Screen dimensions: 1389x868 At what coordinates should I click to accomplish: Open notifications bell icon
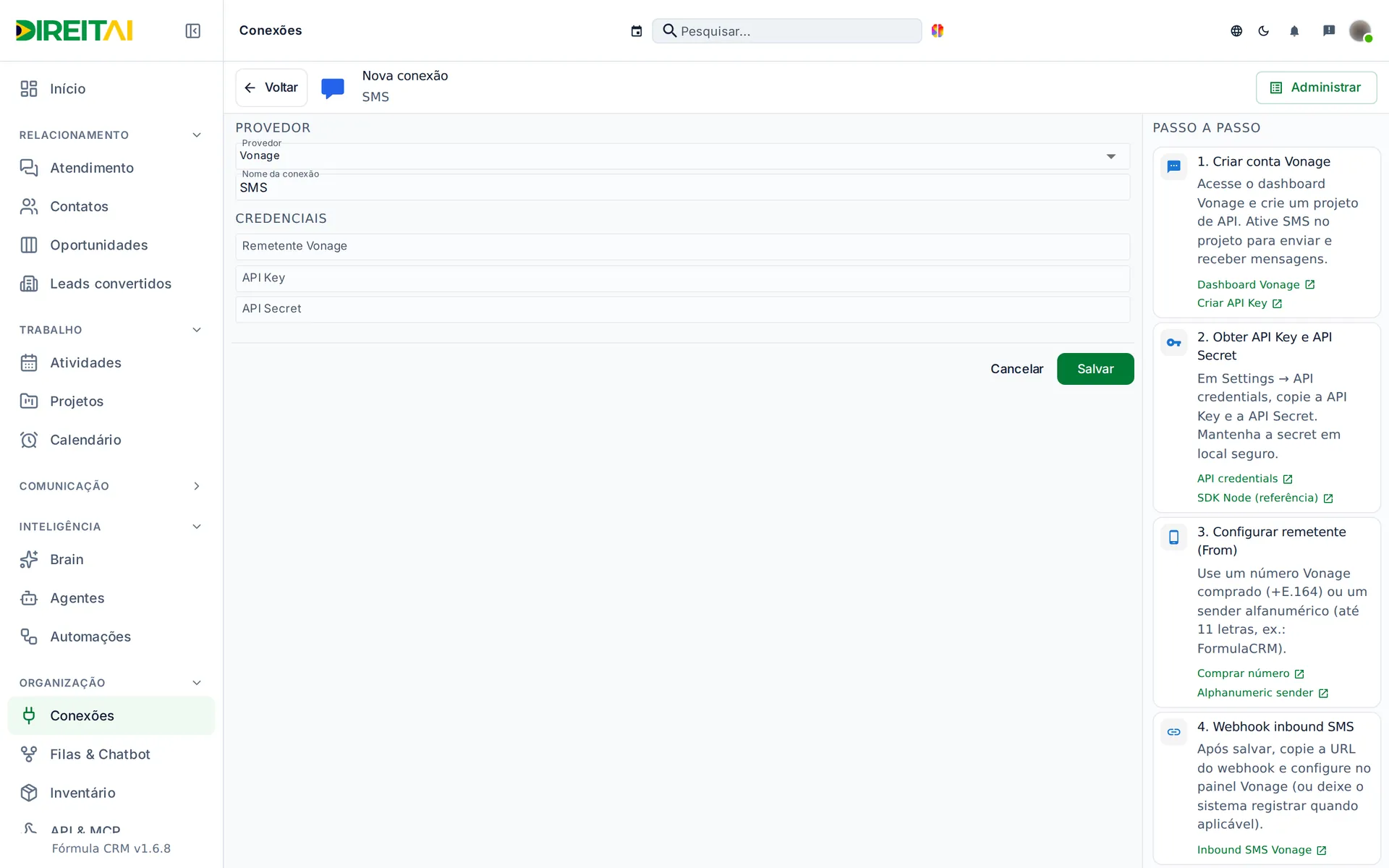1294,30
